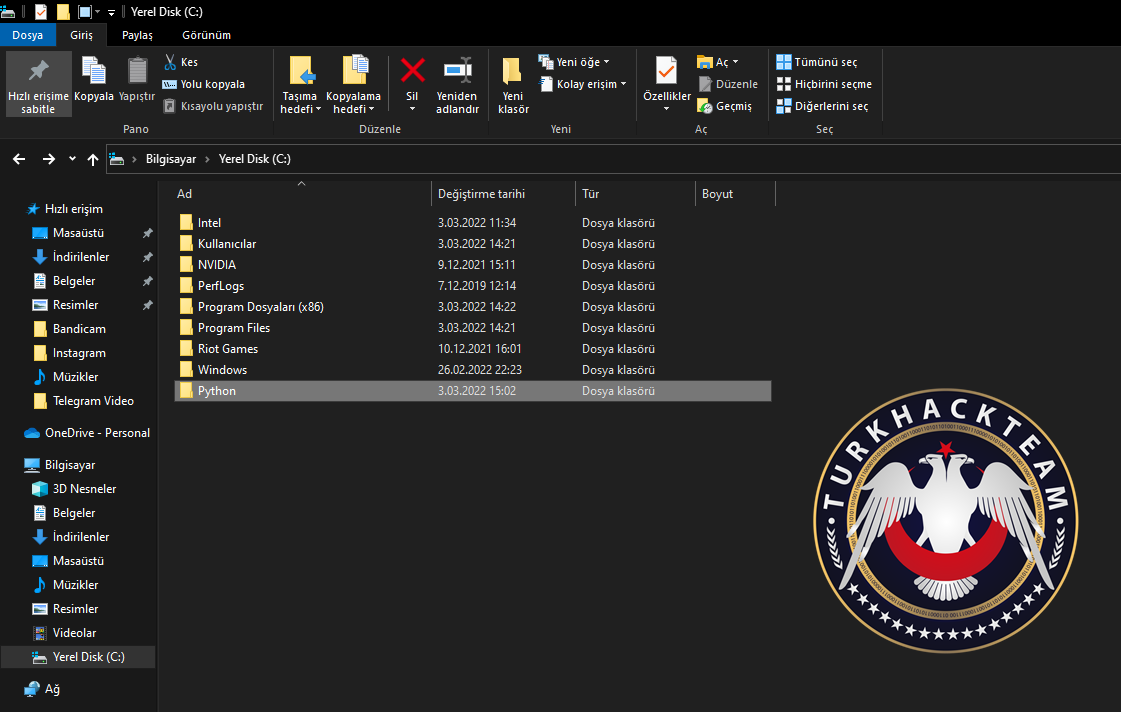Open Özellikler properties
1121x712 pixels.
pyautogui.click(x=666, y=79)
